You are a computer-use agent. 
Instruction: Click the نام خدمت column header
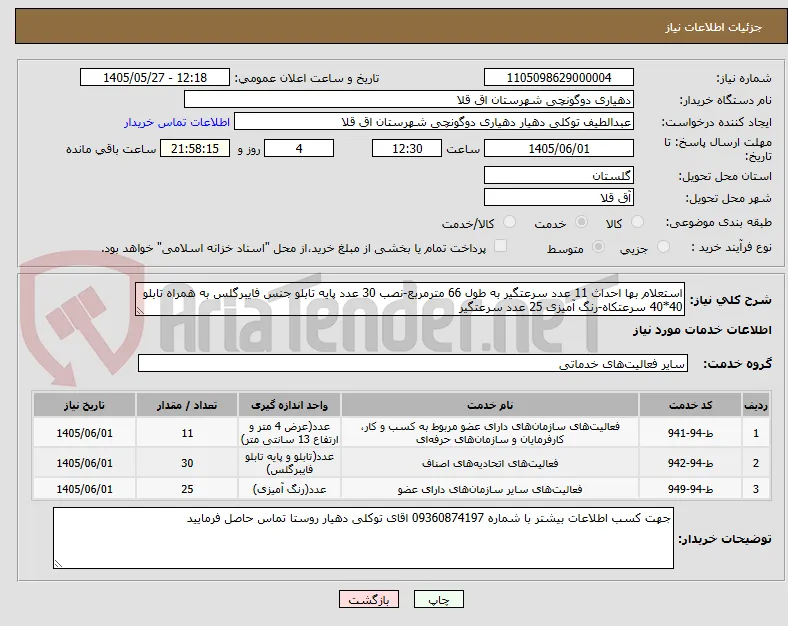click(490, 405)
